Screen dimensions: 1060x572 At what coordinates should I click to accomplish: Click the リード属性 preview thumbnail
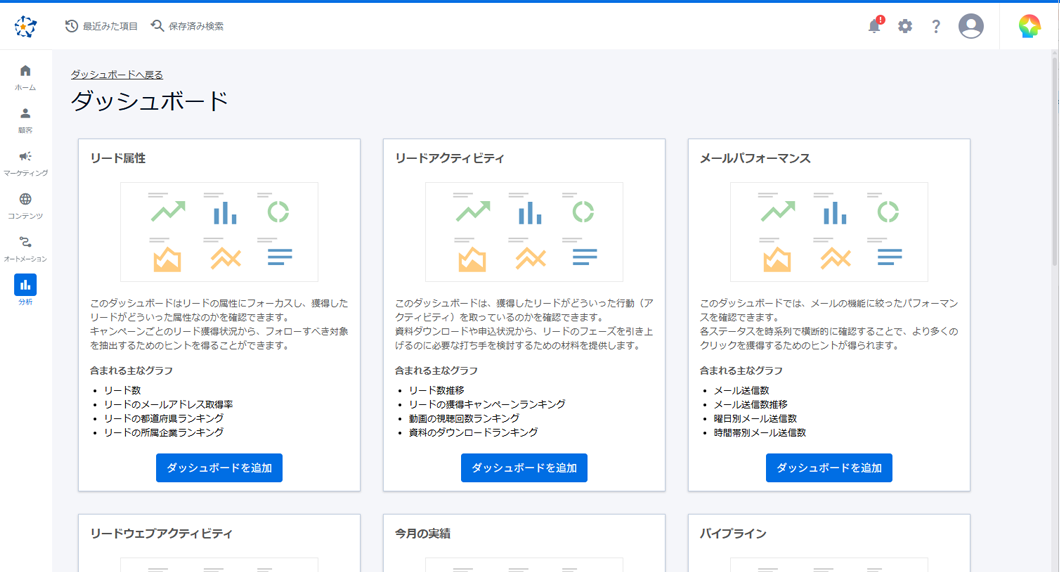(x=219, y=232)
